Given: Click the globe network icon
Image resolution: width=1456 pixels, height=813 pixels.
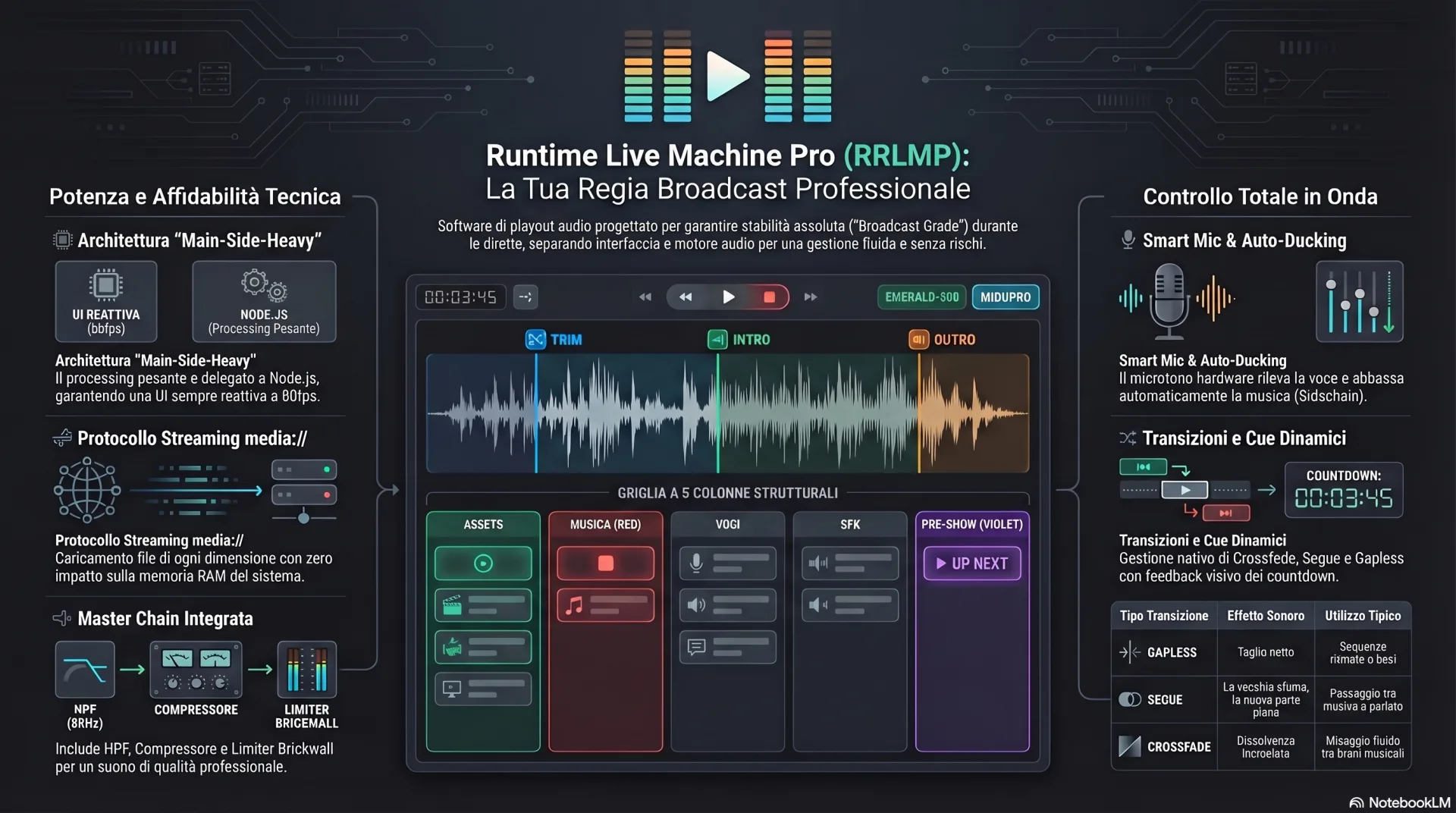Looking at the screenshot, I should coord(87,490).
